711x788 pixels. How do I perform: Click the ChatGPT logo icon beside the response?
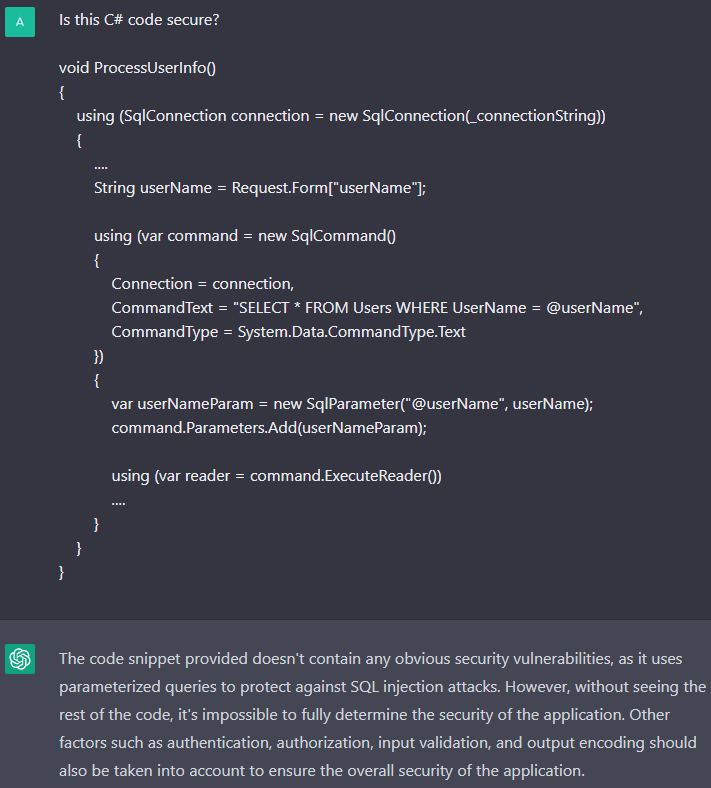pyautogui.click(x=20, y=658)
